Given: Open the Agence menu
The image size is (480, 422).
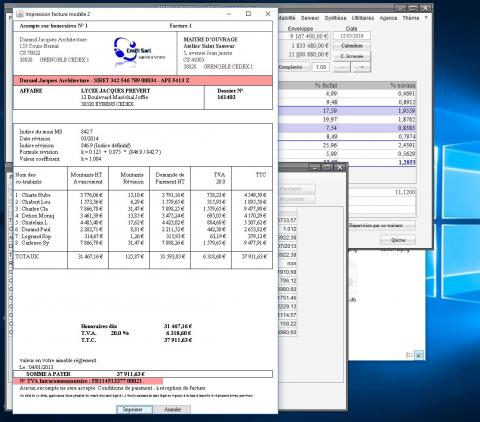Looking at the screenshot, I should [388, 18].
